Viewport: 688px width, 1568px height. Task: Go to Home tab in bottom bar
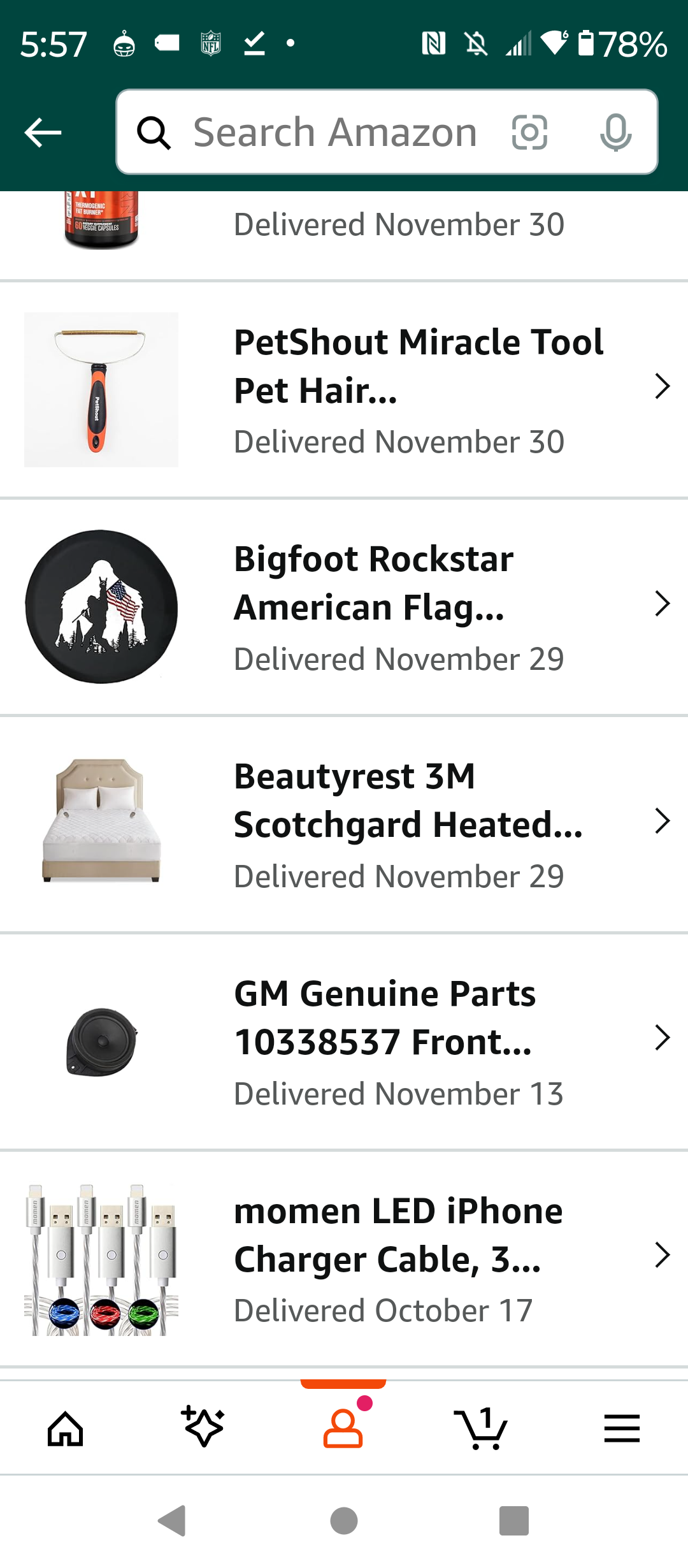click(x=66, y=1428)
